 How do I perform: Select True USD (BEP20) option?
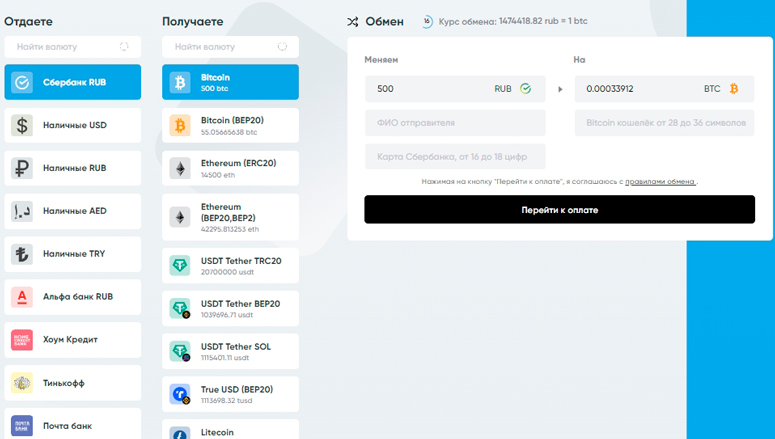(x=230, y=394)
